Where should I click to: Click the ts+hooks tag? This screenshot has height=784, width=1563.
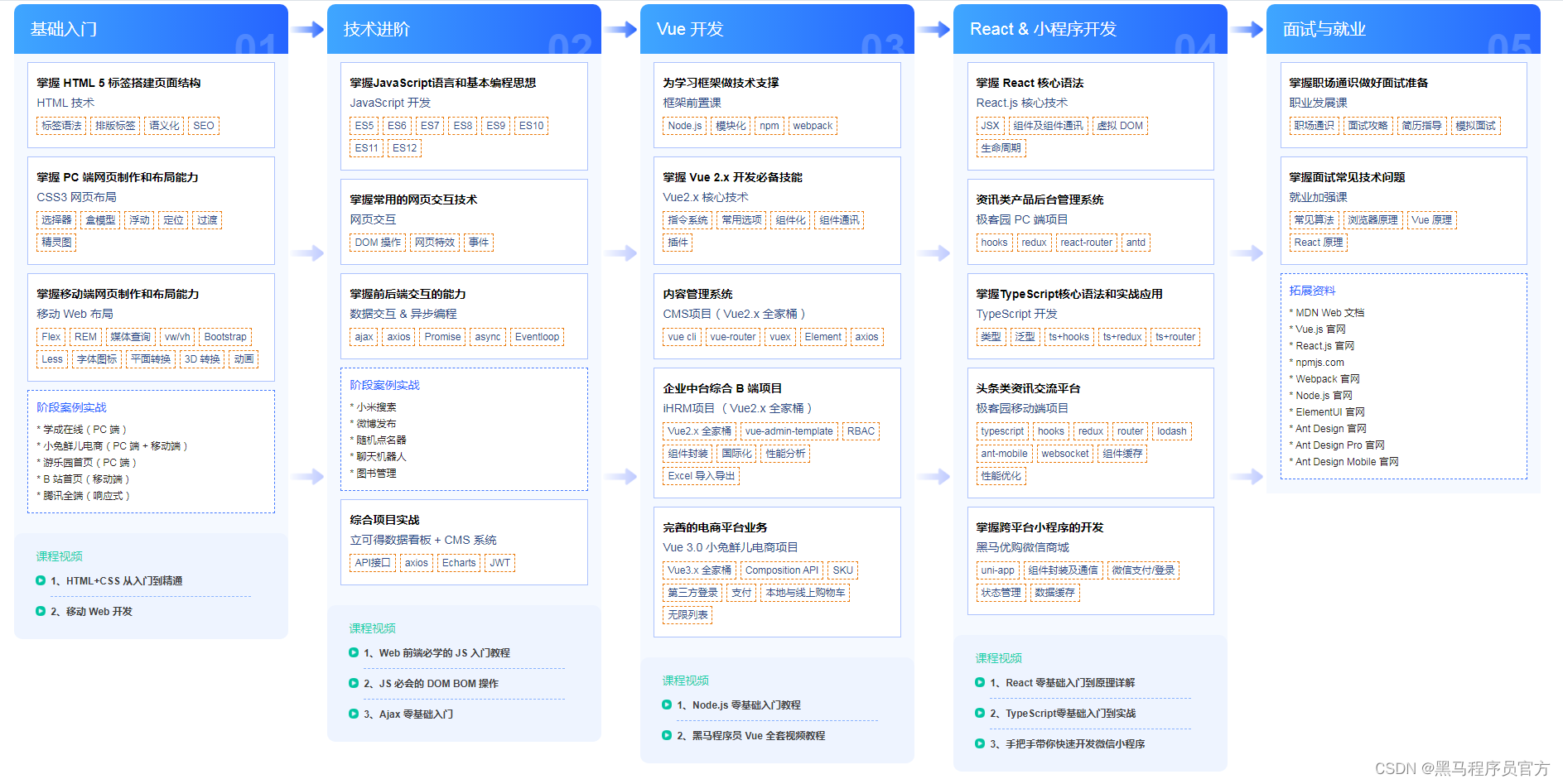[x=1069, y=337]
